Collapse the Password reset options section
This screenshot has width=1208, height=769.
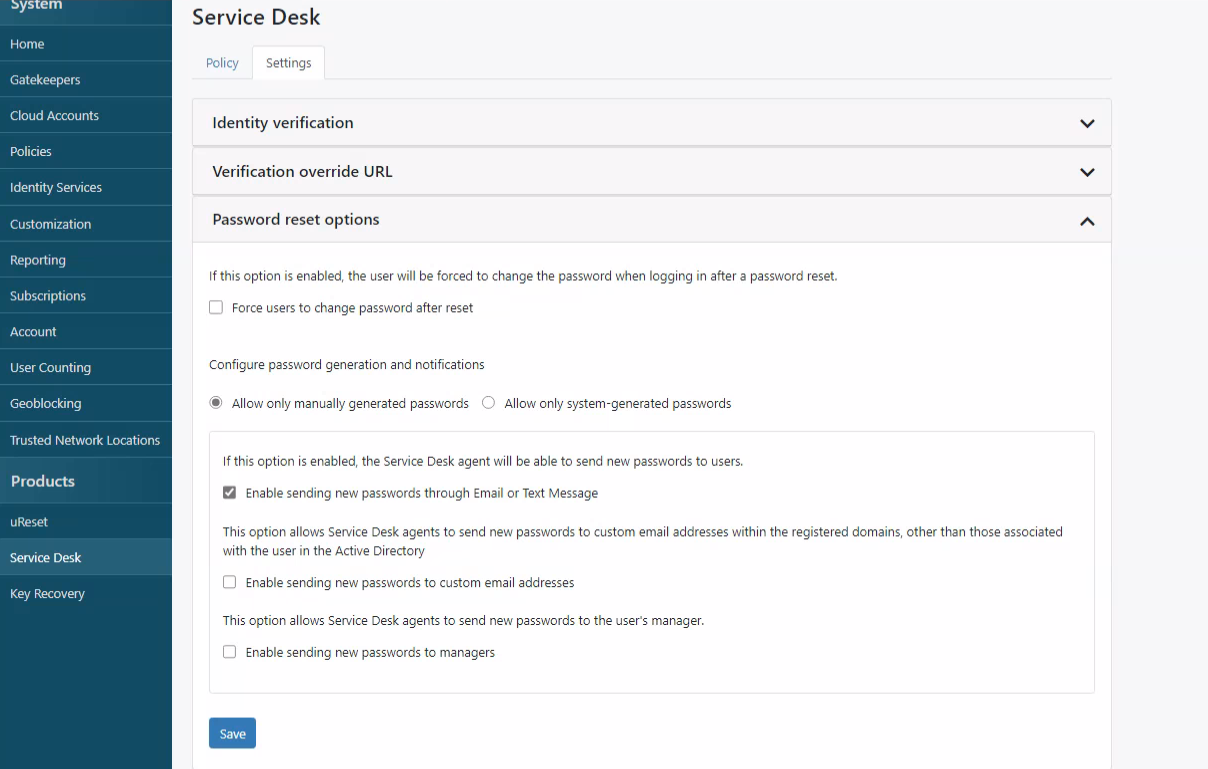pyautogui.click(x=651, y=219)
